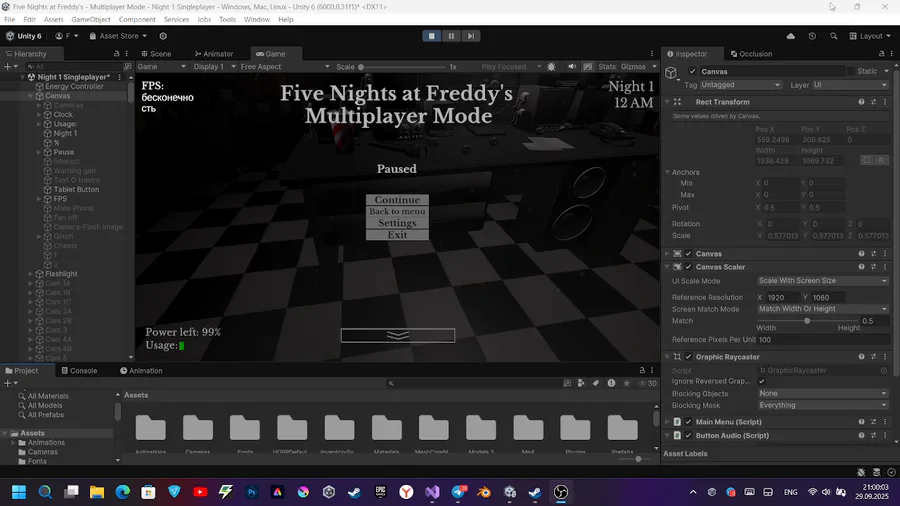900x506 pixels.
Task: Toggle hidden packages eye icon
Action: click(648, 383)
